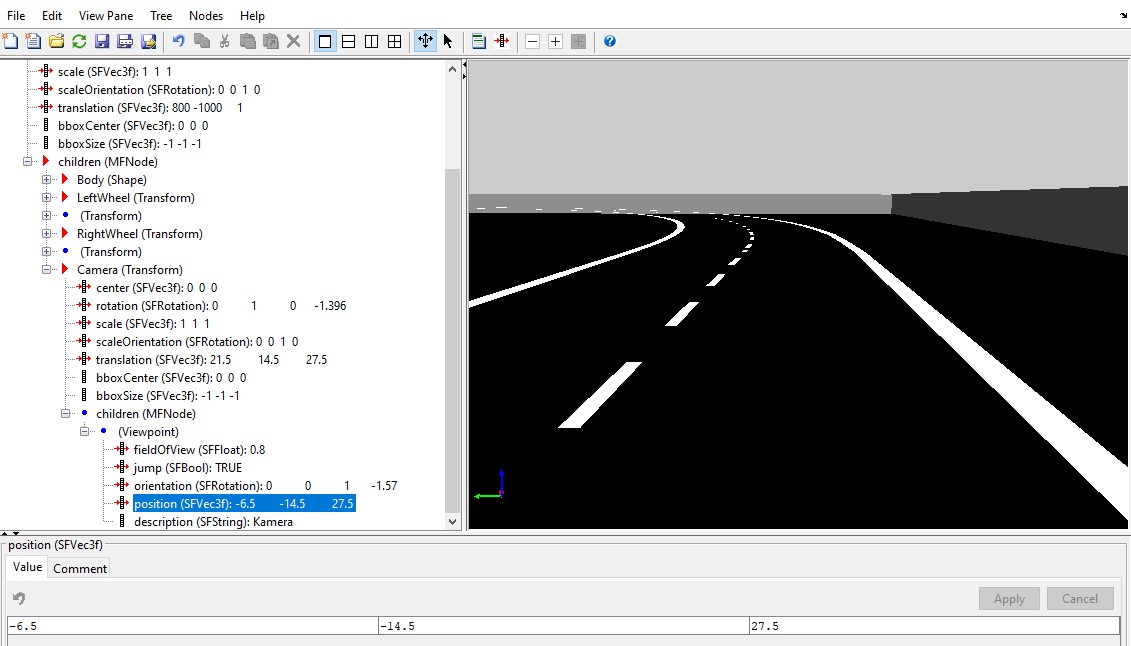
Task: Toggle the four-pane grid view layout
Action: [x=395, y=41]
